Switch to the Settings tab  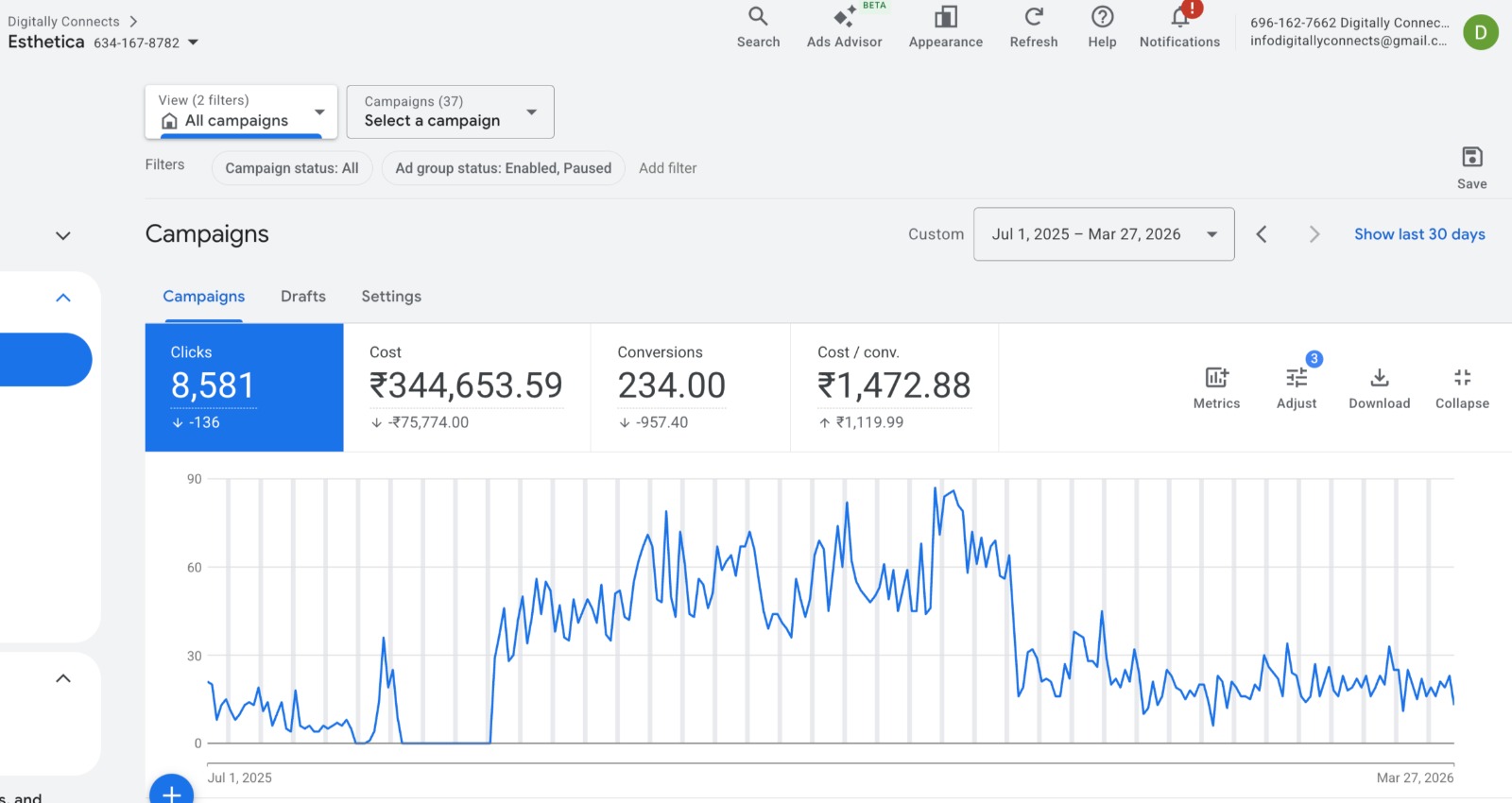[x=391, y=297]
